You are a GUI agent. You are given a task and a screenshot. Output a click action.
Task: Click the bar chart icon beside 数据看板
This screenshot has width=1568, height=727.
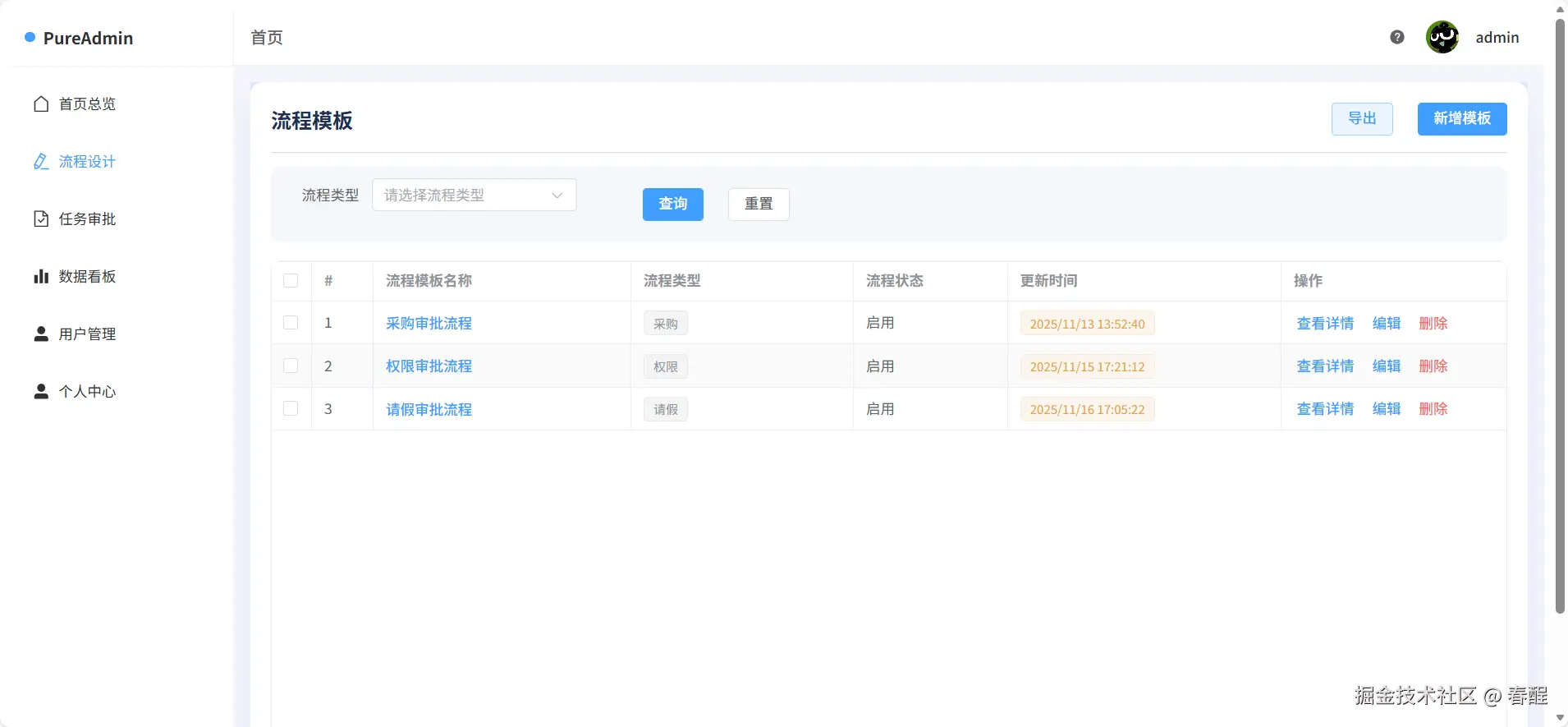point(41,276)
